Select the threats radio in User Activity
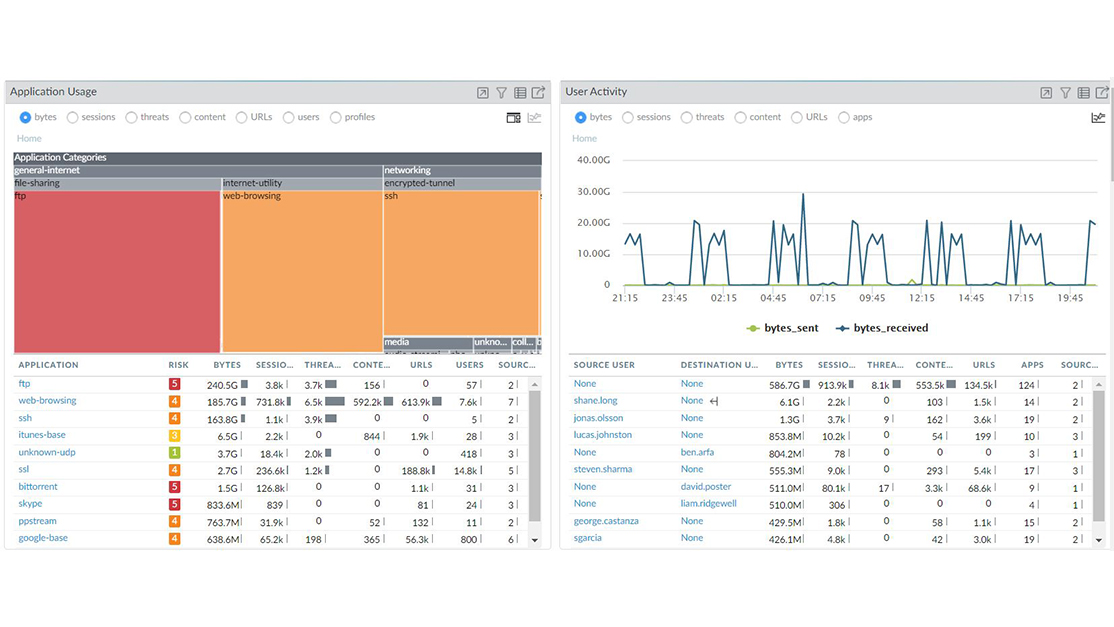This screenshot has width=1114, height=627. pyautogui.click(x=687, y=118)
